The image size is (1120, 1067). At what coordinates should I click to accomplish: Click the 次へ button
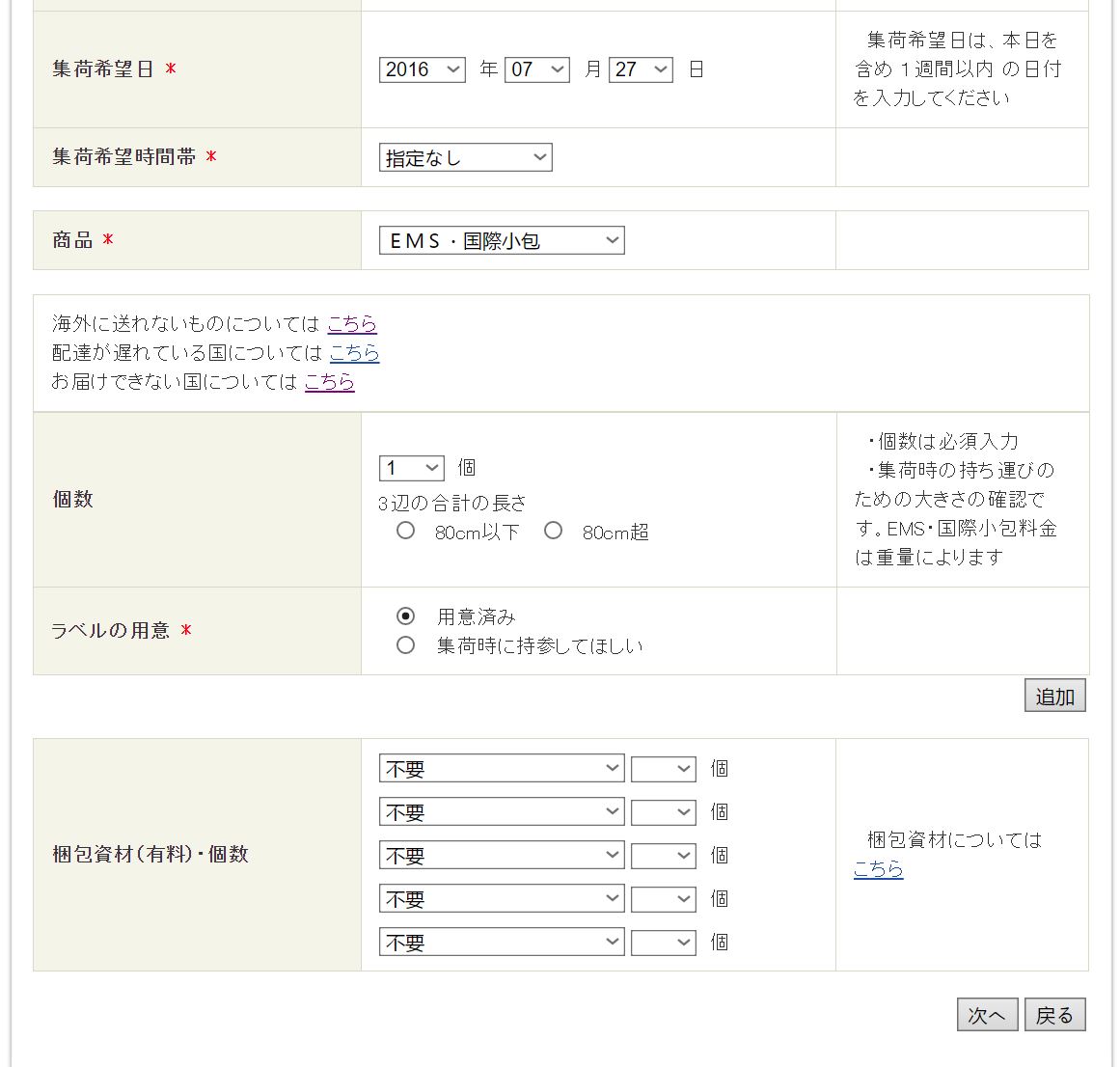tap(986, 1015)
